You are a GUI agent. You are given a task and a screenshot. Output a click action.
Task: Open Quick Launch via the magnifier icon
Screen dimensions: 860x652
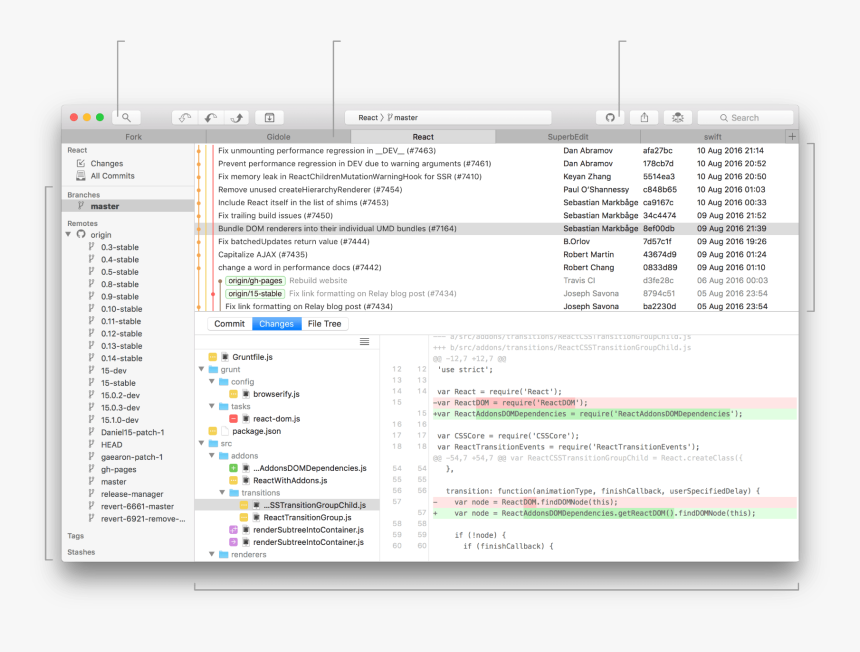point(126,116)
